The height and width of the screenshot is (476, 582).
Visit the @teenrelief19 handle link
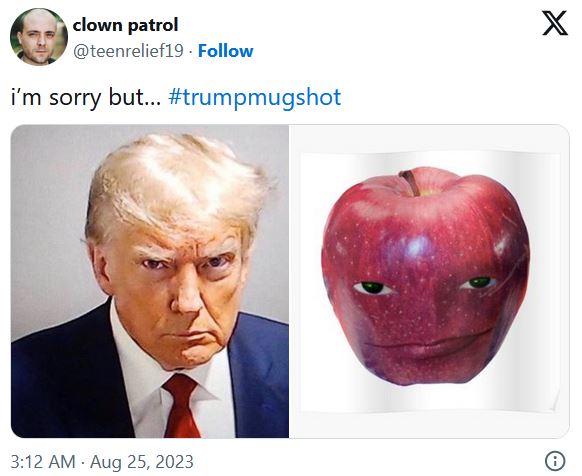click(x=128, y=51)
